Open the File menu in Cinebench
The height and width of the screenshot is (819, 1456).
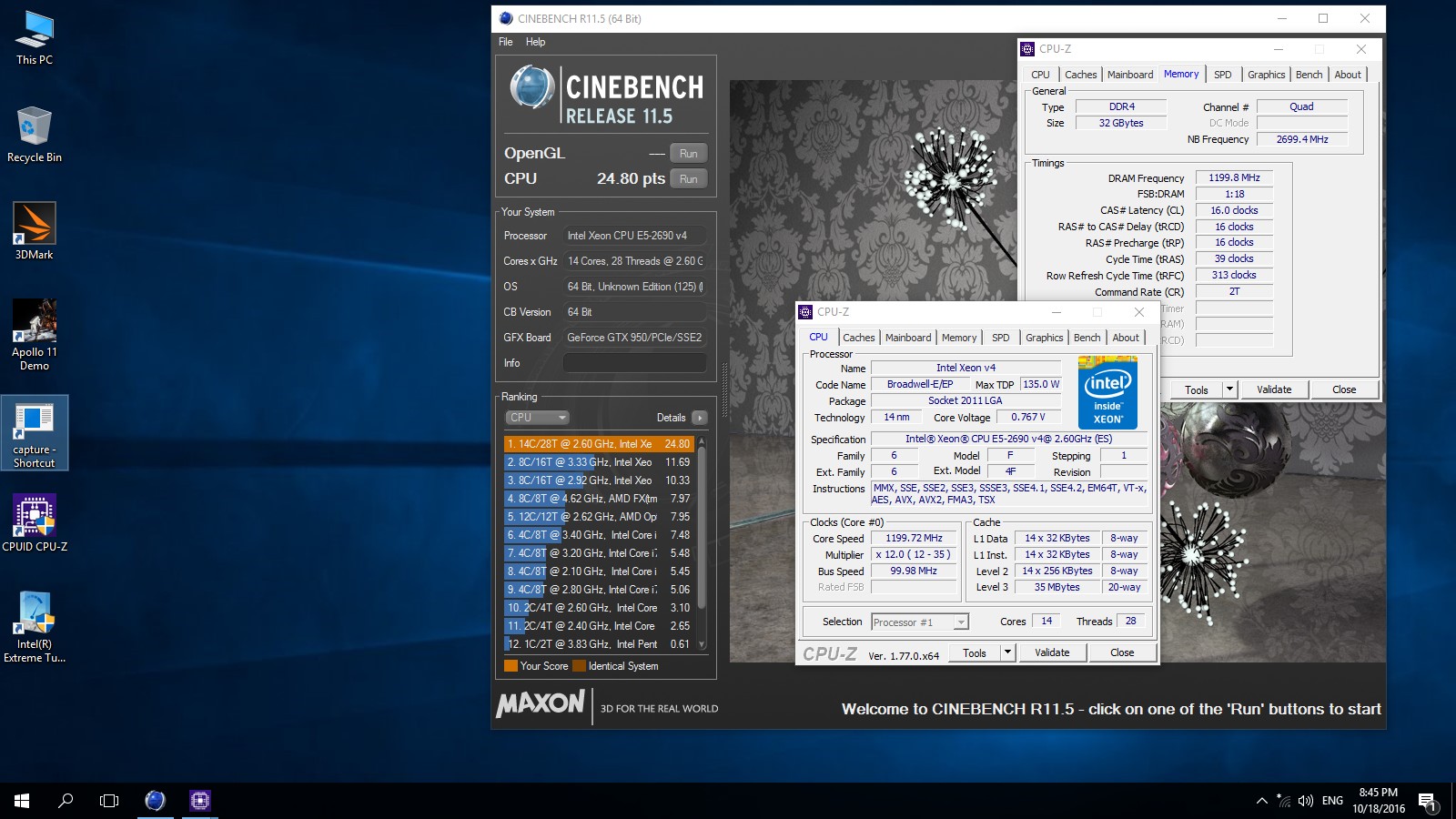click(506, 42)
